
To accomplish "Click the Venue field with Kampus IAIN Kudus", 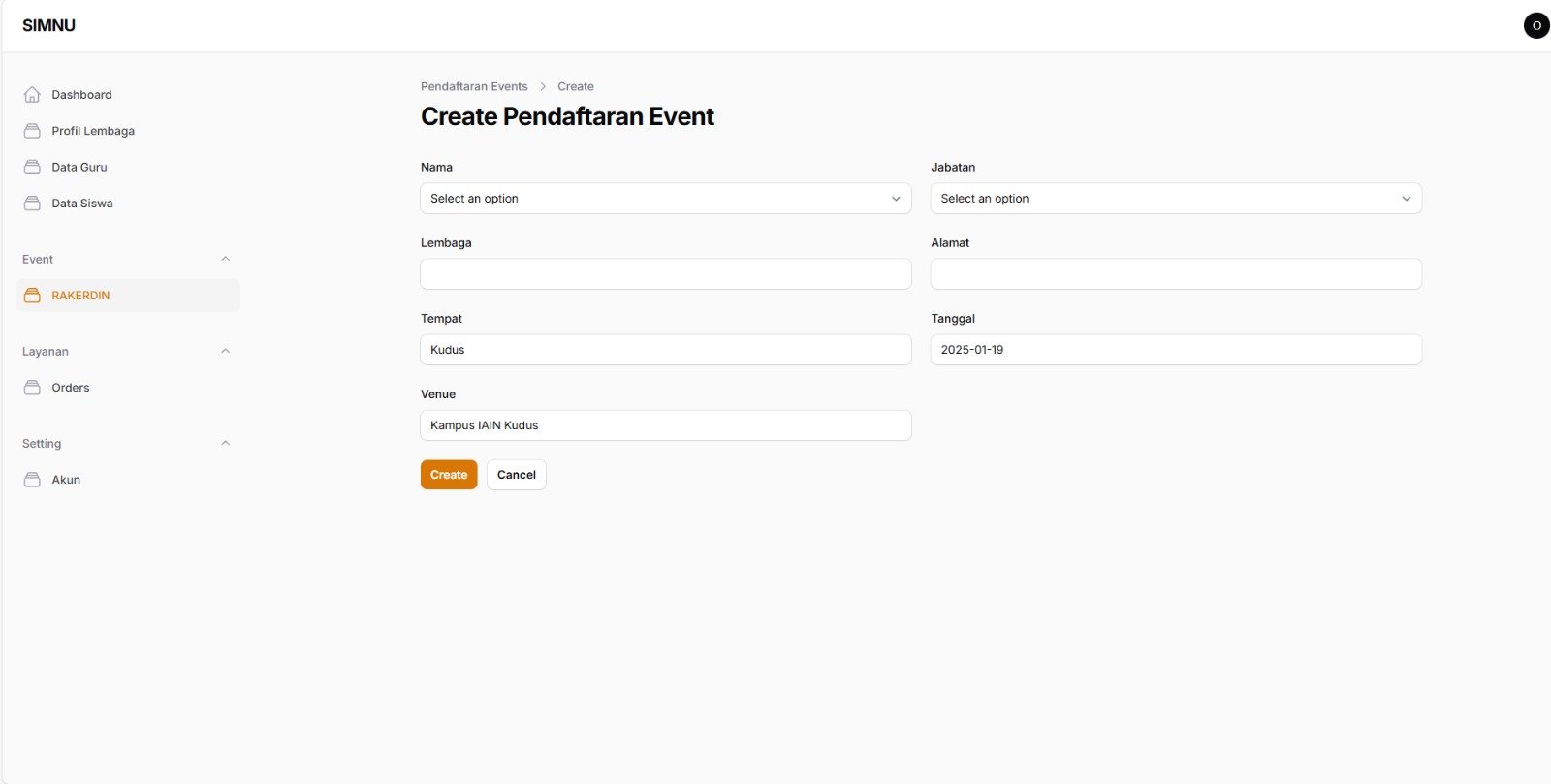I will 666,425.
